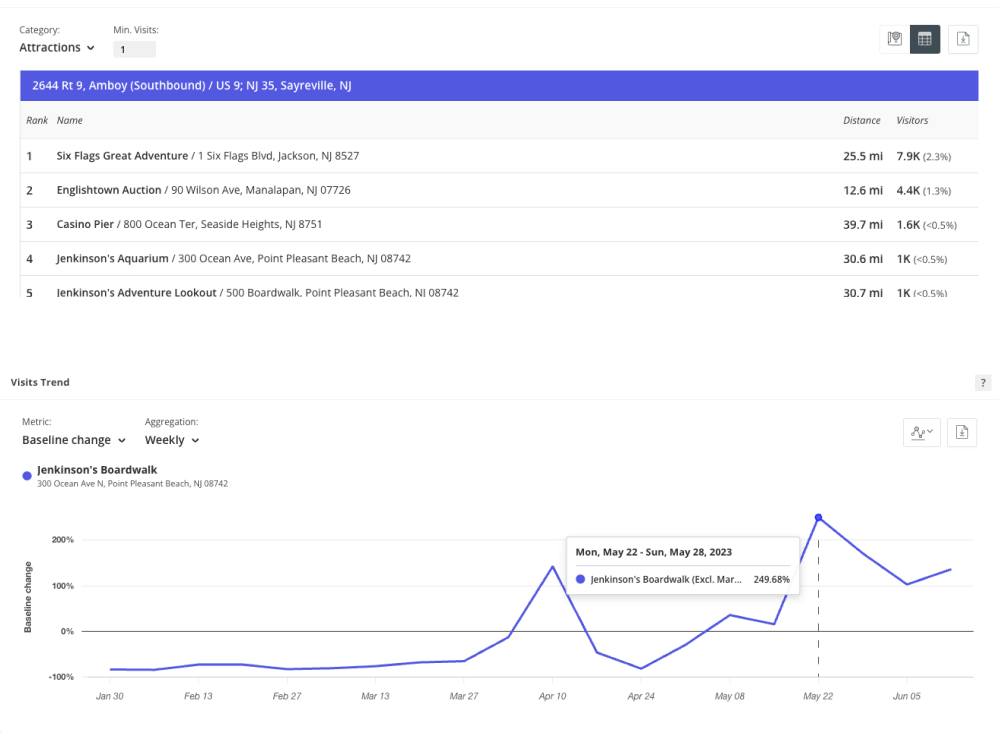Edit the Min. Visits input field
Screen dimensions: 999x732
click(x=134, y=49)
